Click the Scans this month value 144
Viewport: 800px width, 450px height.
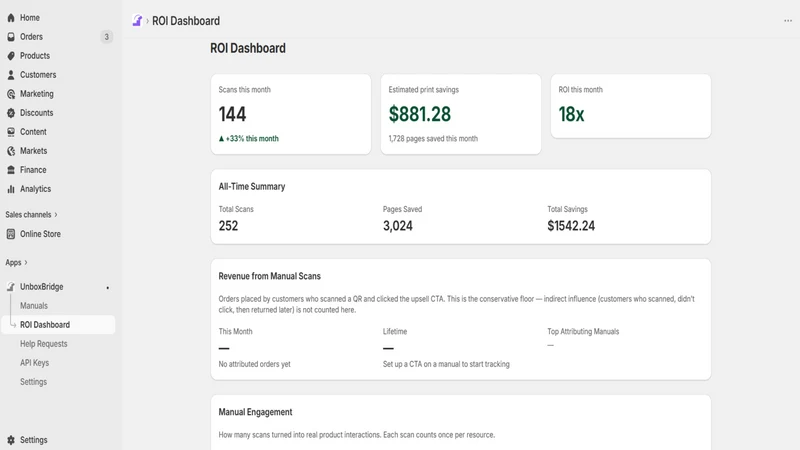(x=232, y=114)
